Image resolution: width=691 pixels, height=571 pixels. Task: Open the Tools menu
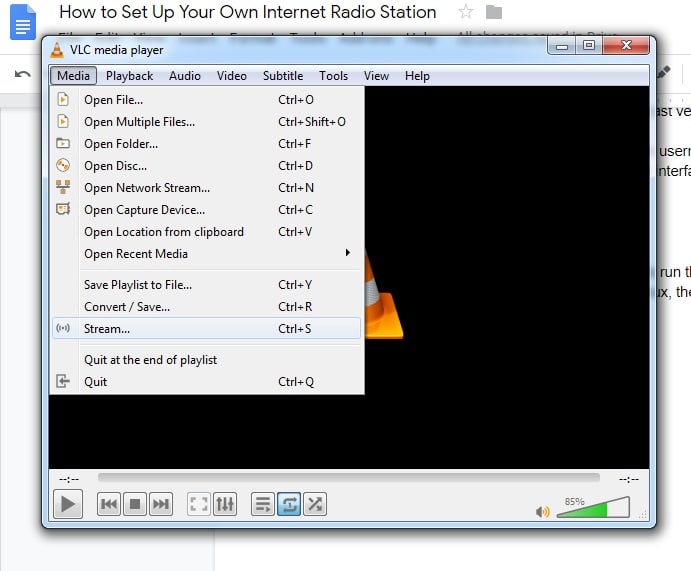tap(334, 76)
